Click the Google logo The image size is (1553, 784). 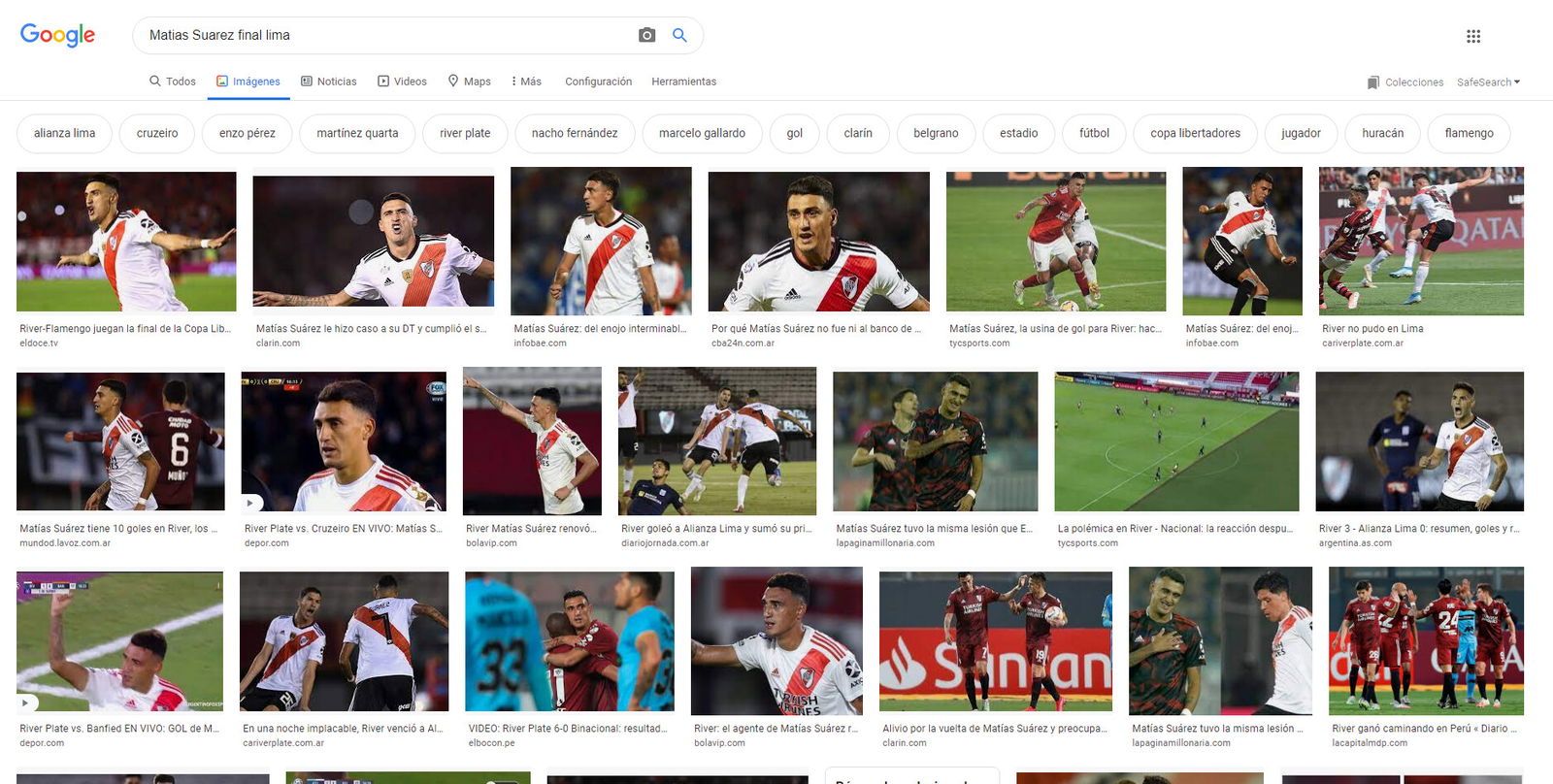57,35
